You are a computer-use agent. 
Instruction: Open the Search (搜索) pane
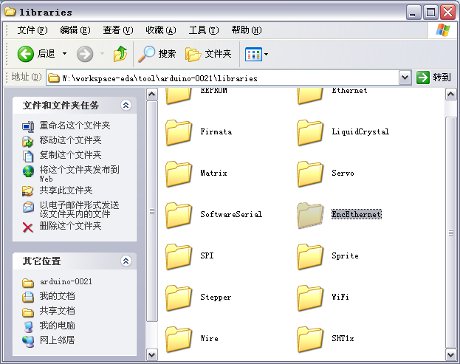pyautogui.click(x=157, y=54)
